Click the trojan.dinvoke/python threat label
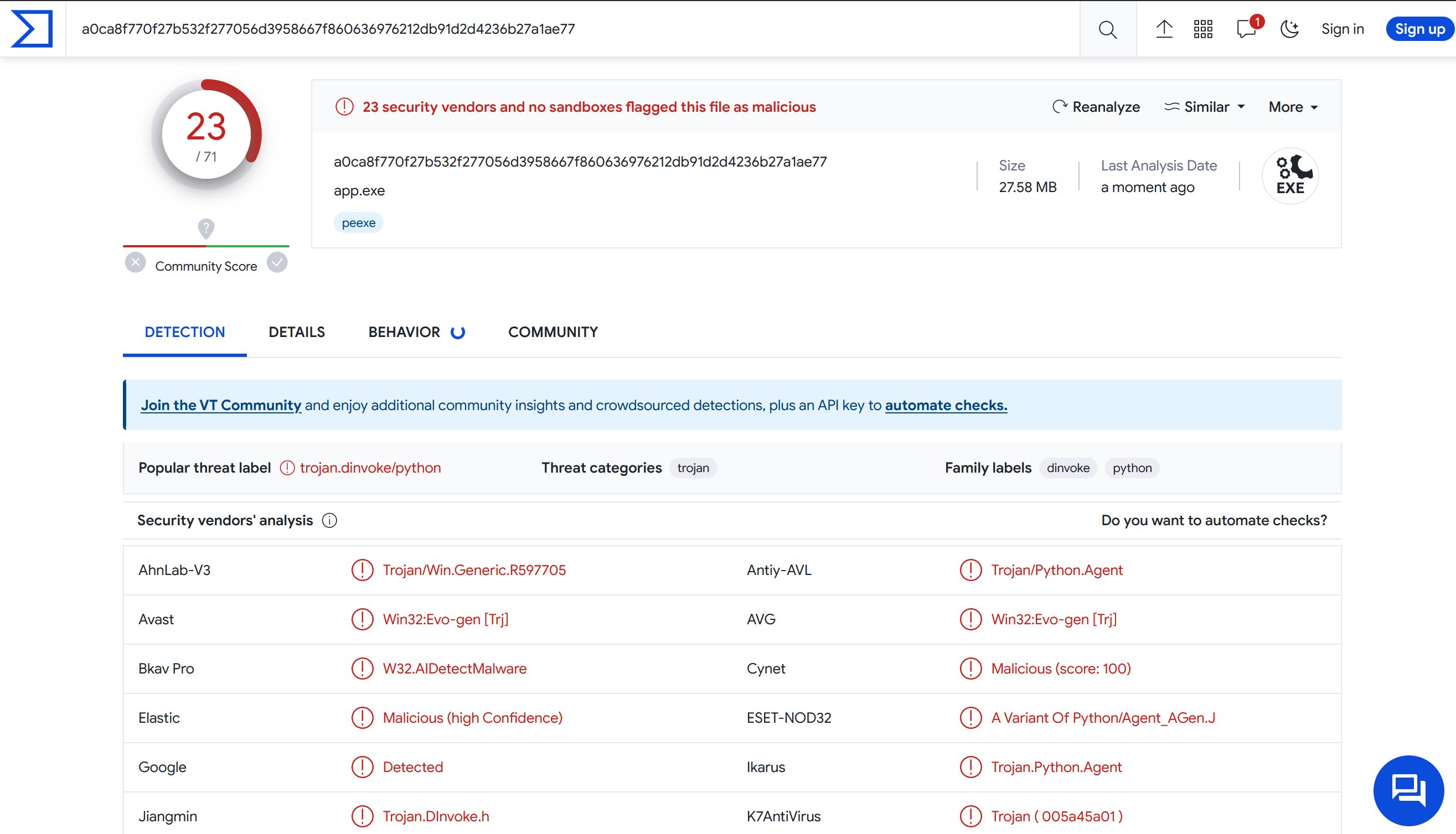Screen dimensions: 1456x834 tap(370, 468)
